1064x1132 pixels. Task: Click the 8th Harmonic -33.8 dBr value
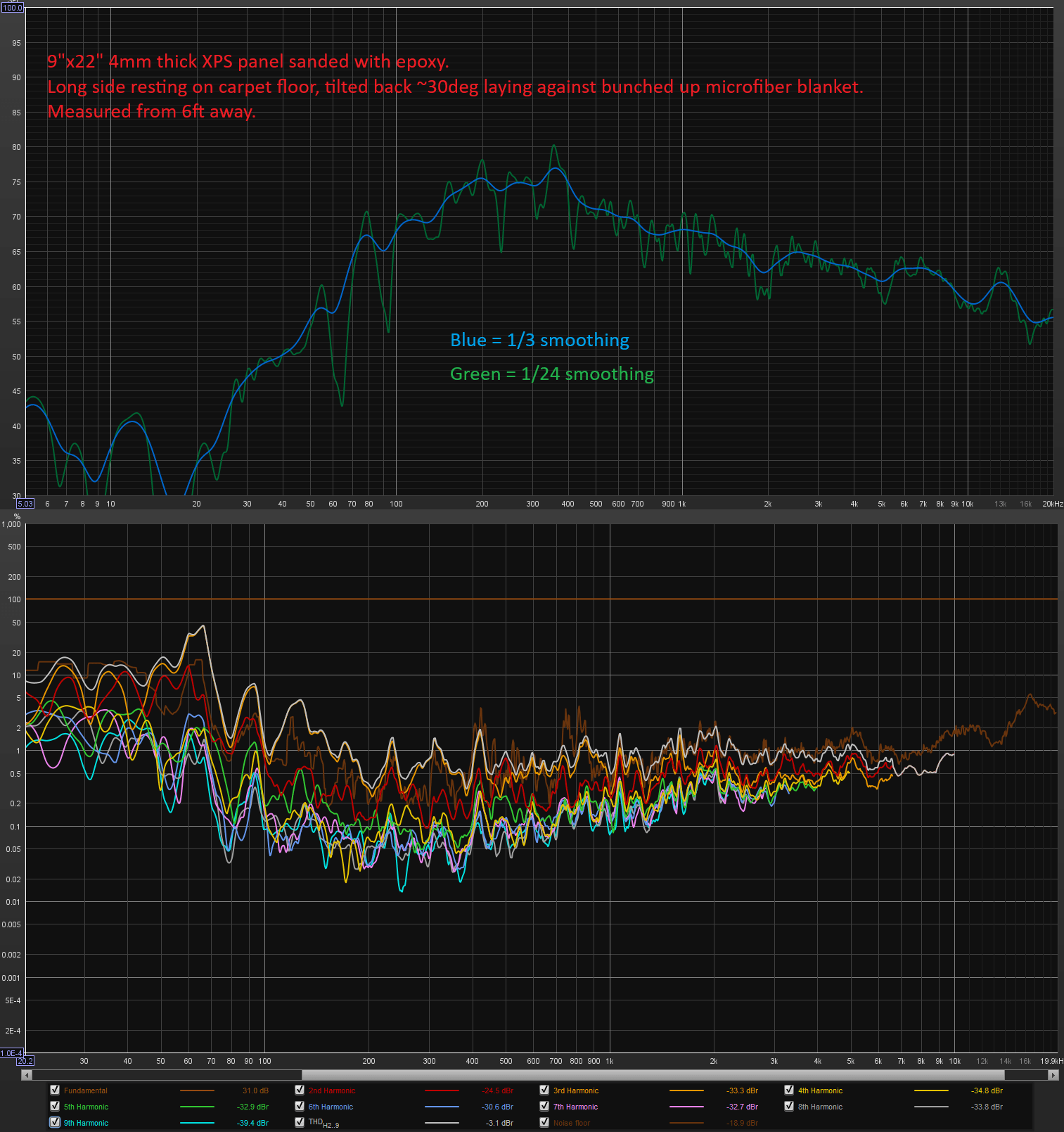point(987,1107)
